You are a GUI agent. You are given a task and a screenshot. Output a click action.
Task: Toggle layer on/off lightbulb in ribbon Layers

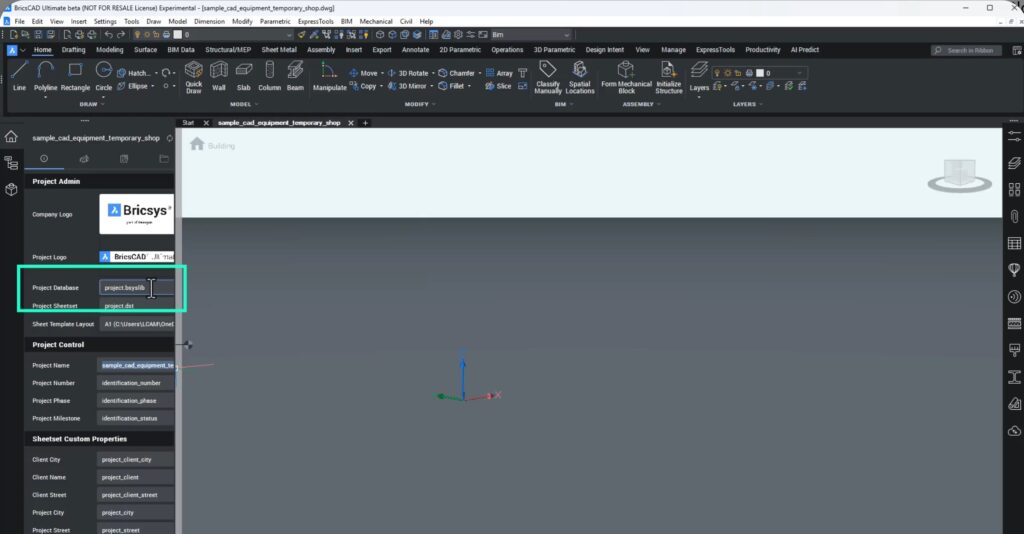(717, 73)
